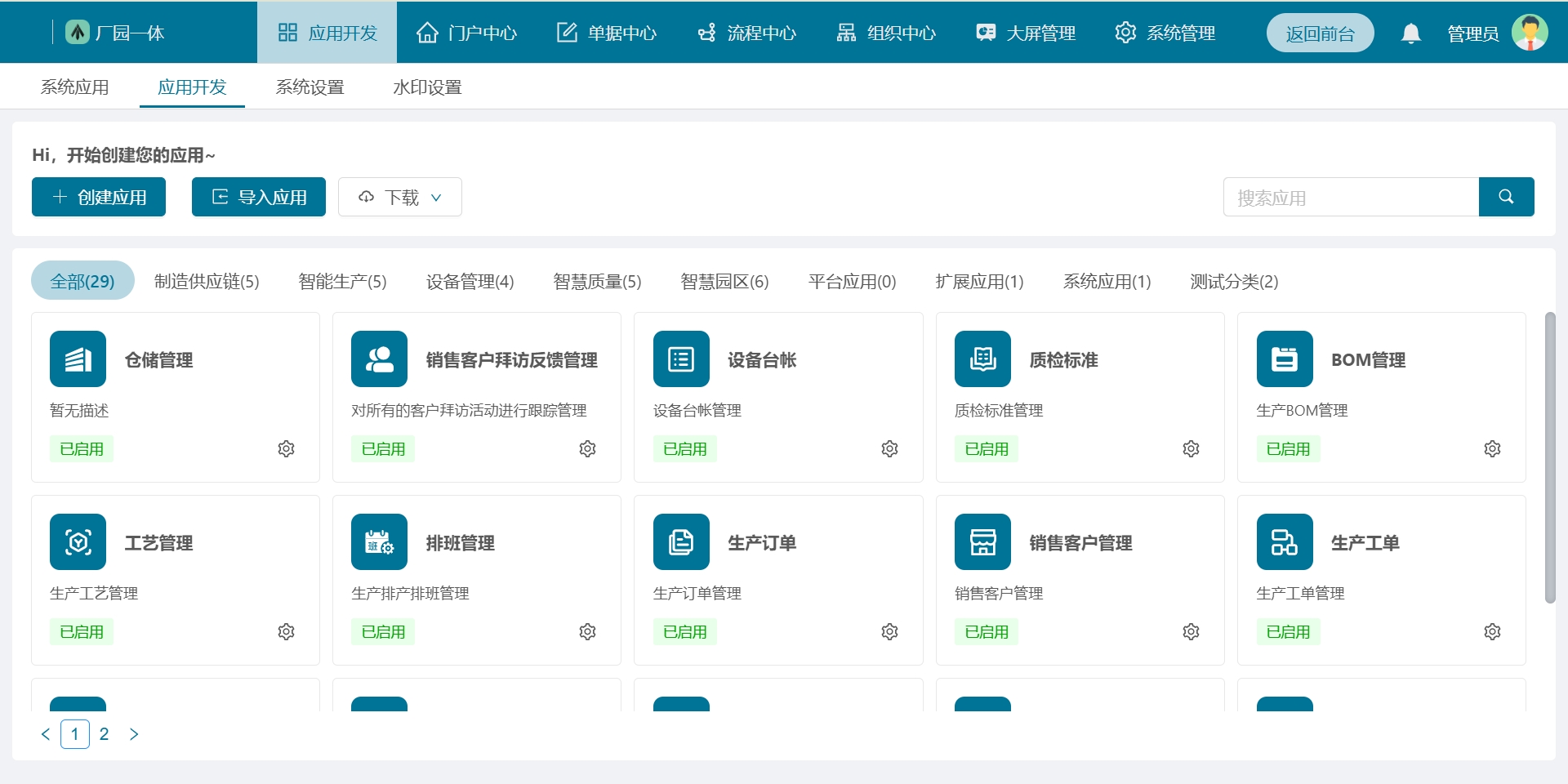1568x784 pixels.
Task: Open the 销售客户拜访反馈管理 app icon
Action: [x=379, y=359]
